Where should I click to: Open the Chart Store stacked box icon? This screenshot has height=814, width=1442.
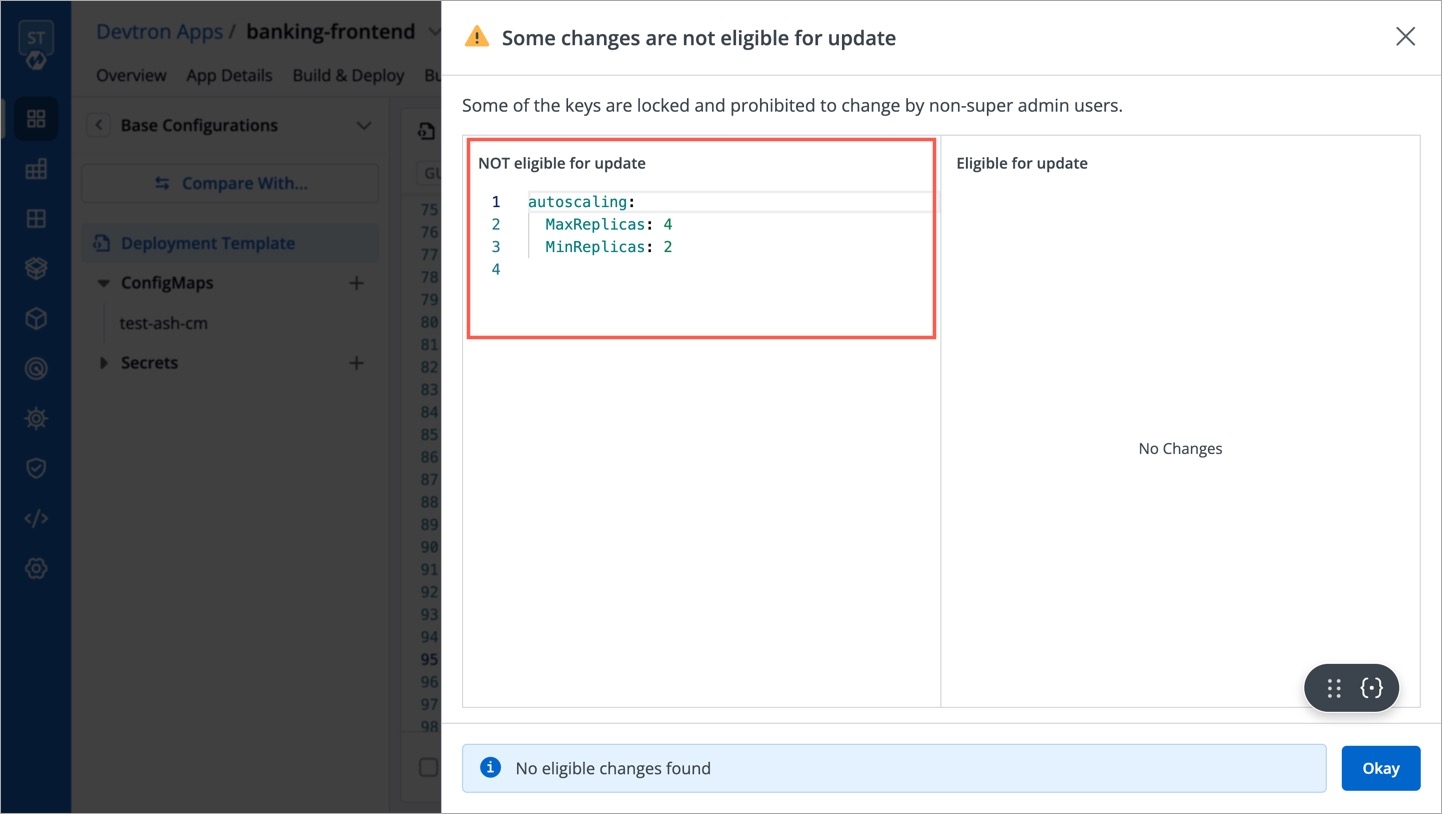36,269
